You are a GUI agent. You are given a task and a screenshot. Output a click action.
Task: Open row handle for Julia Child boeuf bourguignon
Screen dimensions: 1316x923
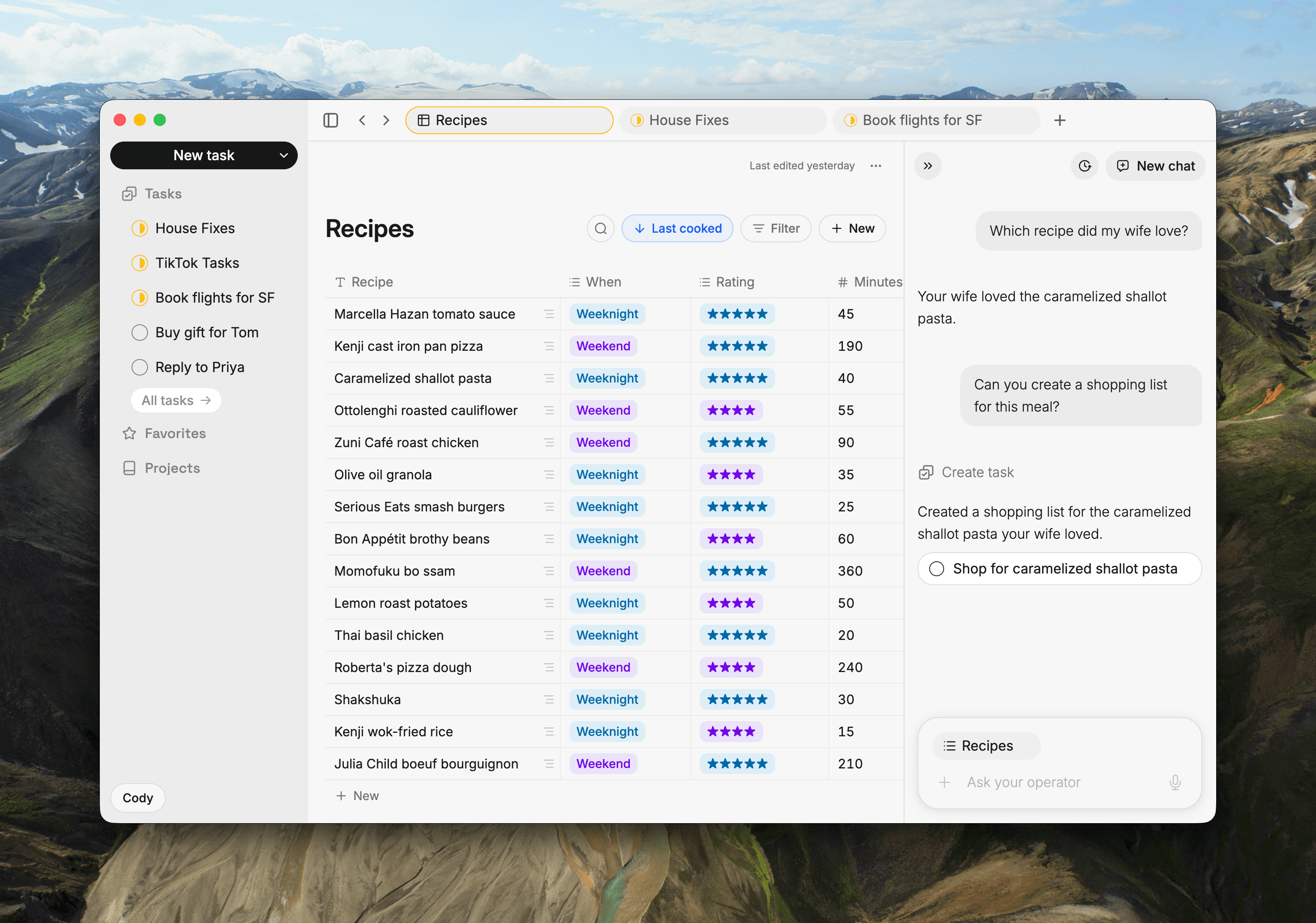pos(549,764)
